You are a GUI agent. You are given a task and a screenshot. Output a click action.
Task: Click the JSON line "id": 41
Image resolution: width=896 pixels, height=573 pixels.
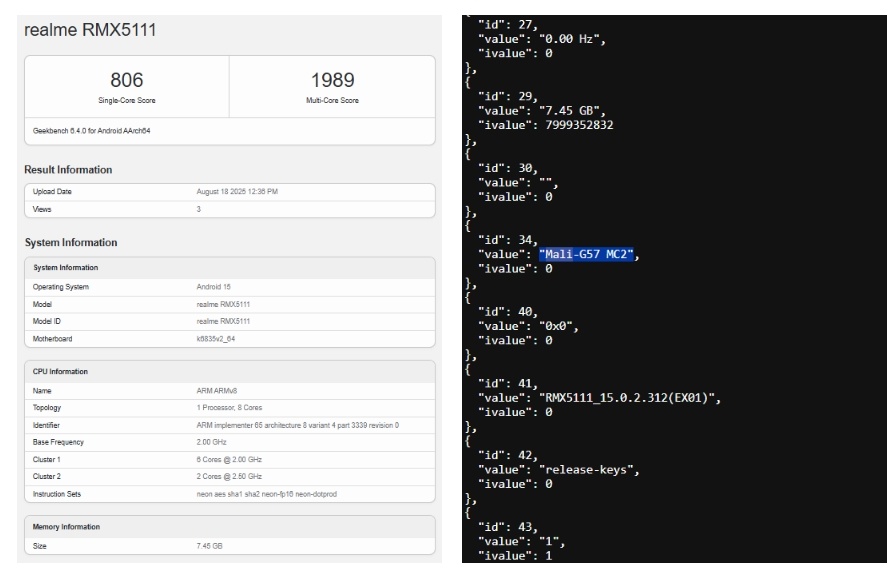click(x=507, y=383)
